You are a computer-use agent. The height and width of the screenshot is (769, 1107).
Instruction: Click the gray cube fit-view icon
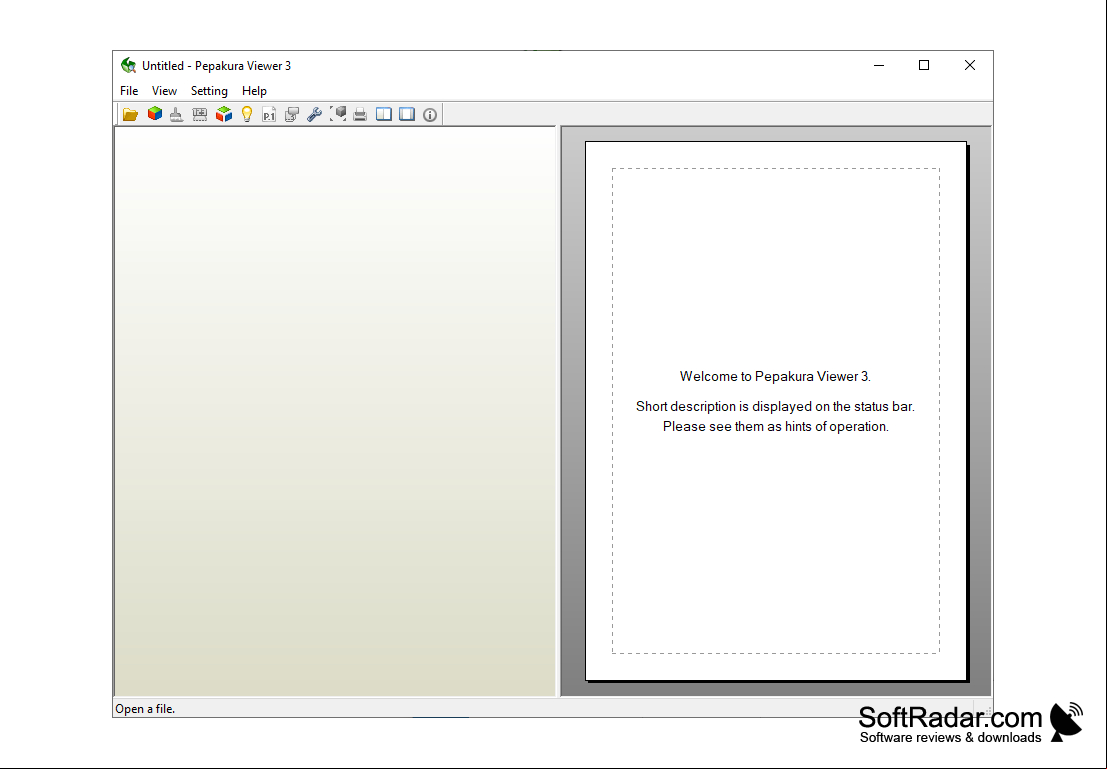[337, 114]
